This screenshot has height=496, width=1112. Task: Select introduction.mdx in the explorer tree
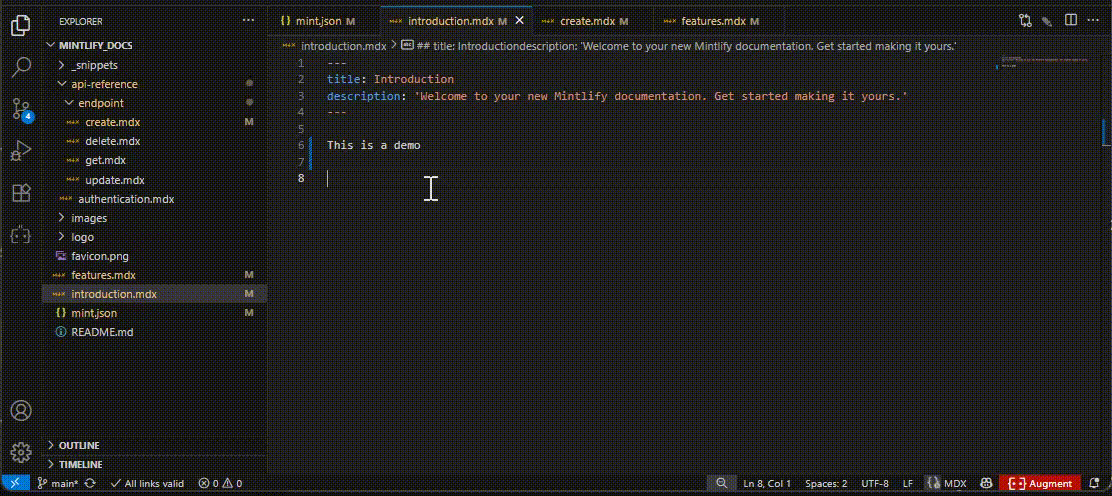(x=155, y=294)
